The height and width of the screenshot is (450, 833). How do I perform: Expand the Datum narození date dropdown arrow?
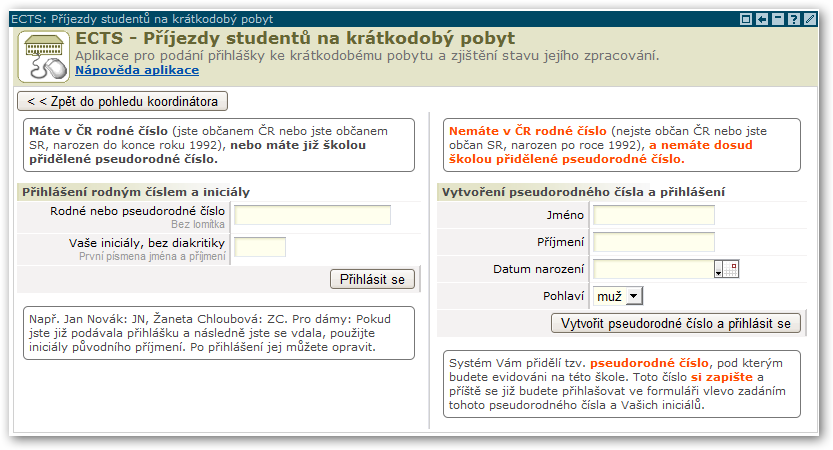tap(718, 269)
